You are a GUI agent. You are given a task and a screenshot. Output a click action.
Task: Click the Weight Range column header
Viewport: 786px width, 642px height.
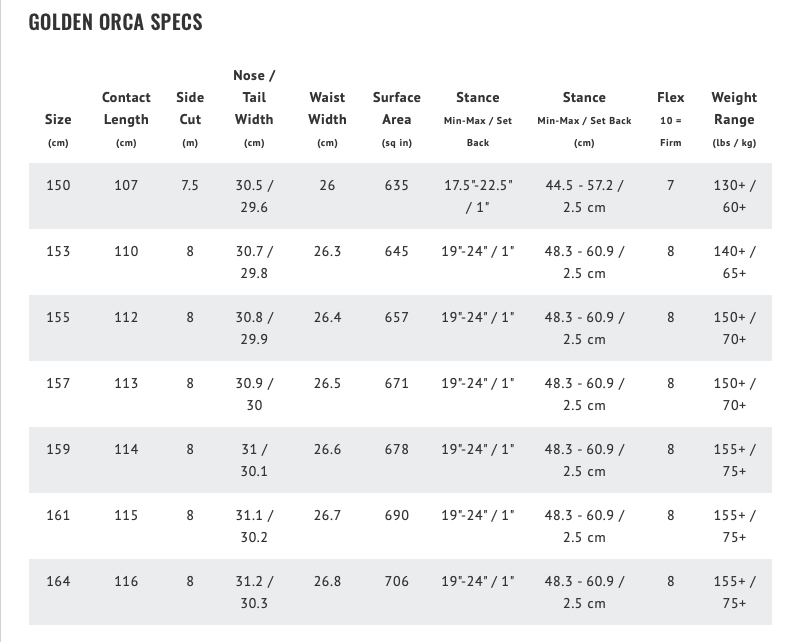pyautogui.click(x=734, y=109)
